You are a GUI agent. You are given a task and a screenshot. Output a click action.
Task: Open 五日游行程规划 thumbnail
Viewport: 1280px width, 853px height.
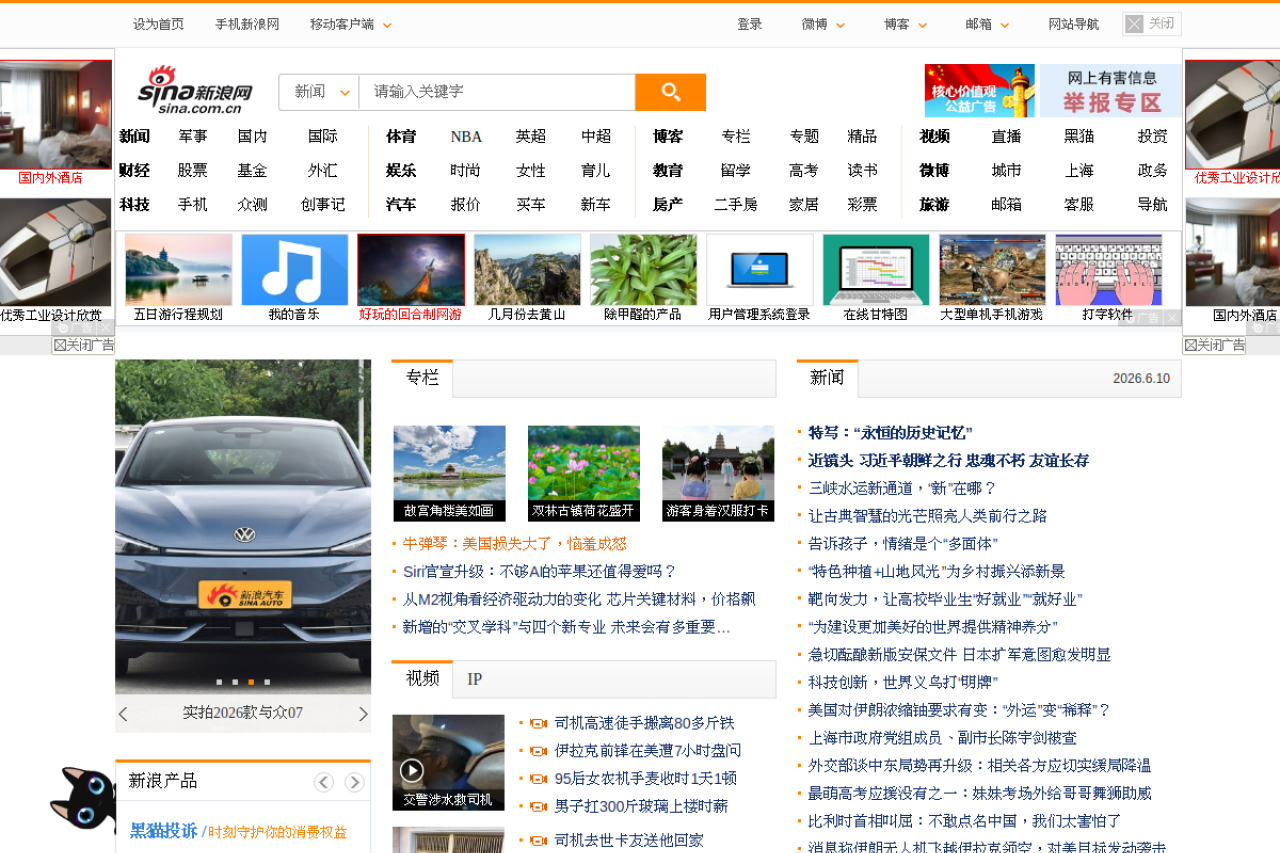178,270
